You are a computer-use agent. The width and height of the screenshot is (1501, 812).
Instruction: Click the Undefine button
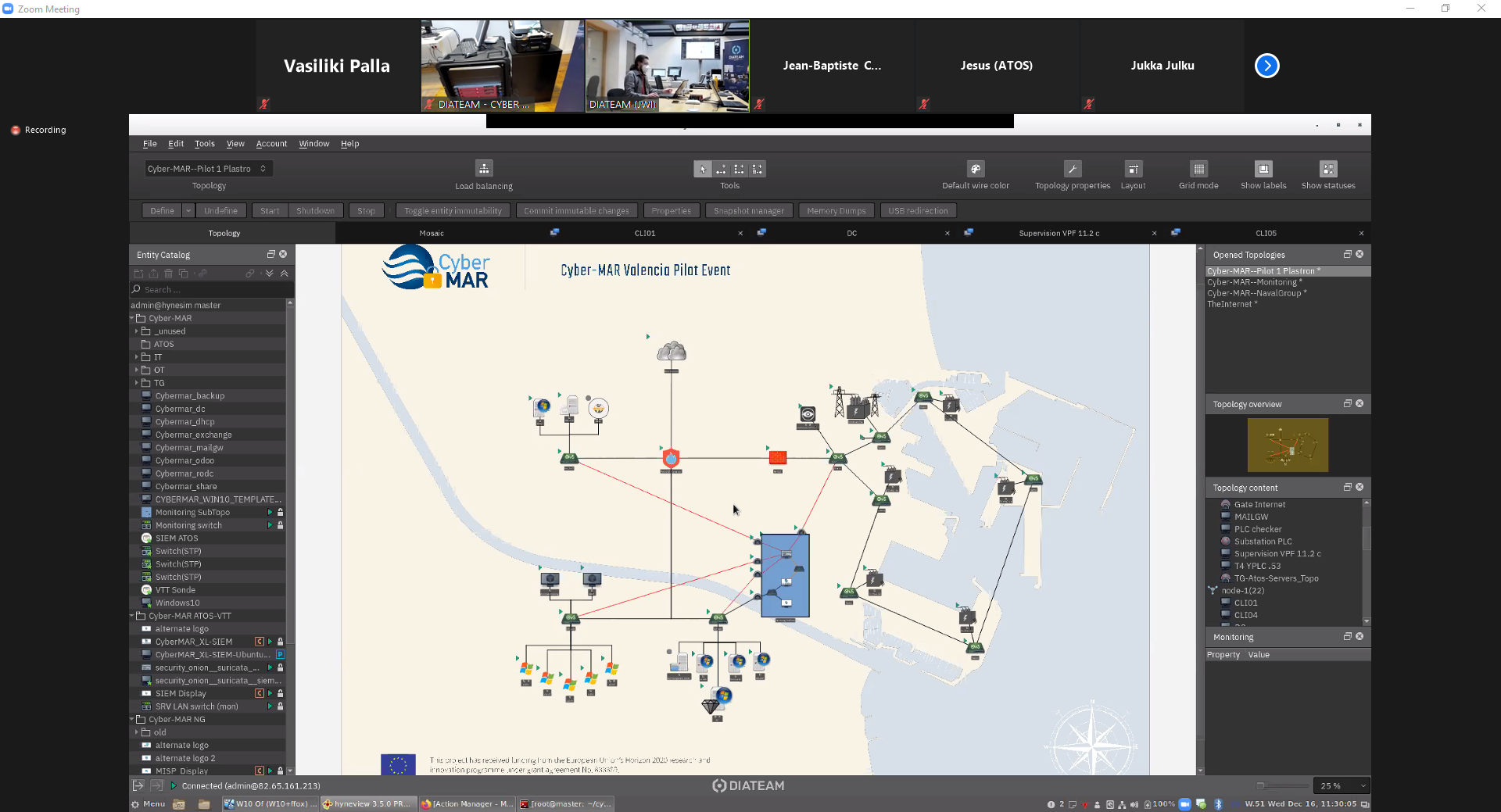tap(220, 211)
